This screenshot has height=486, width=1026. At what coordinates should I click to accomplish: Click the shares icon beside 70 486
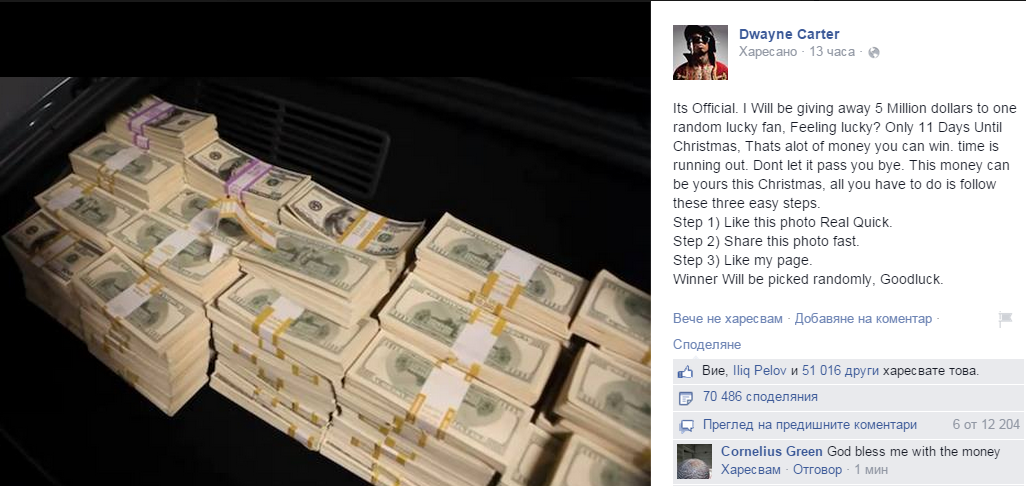(685, 398)
